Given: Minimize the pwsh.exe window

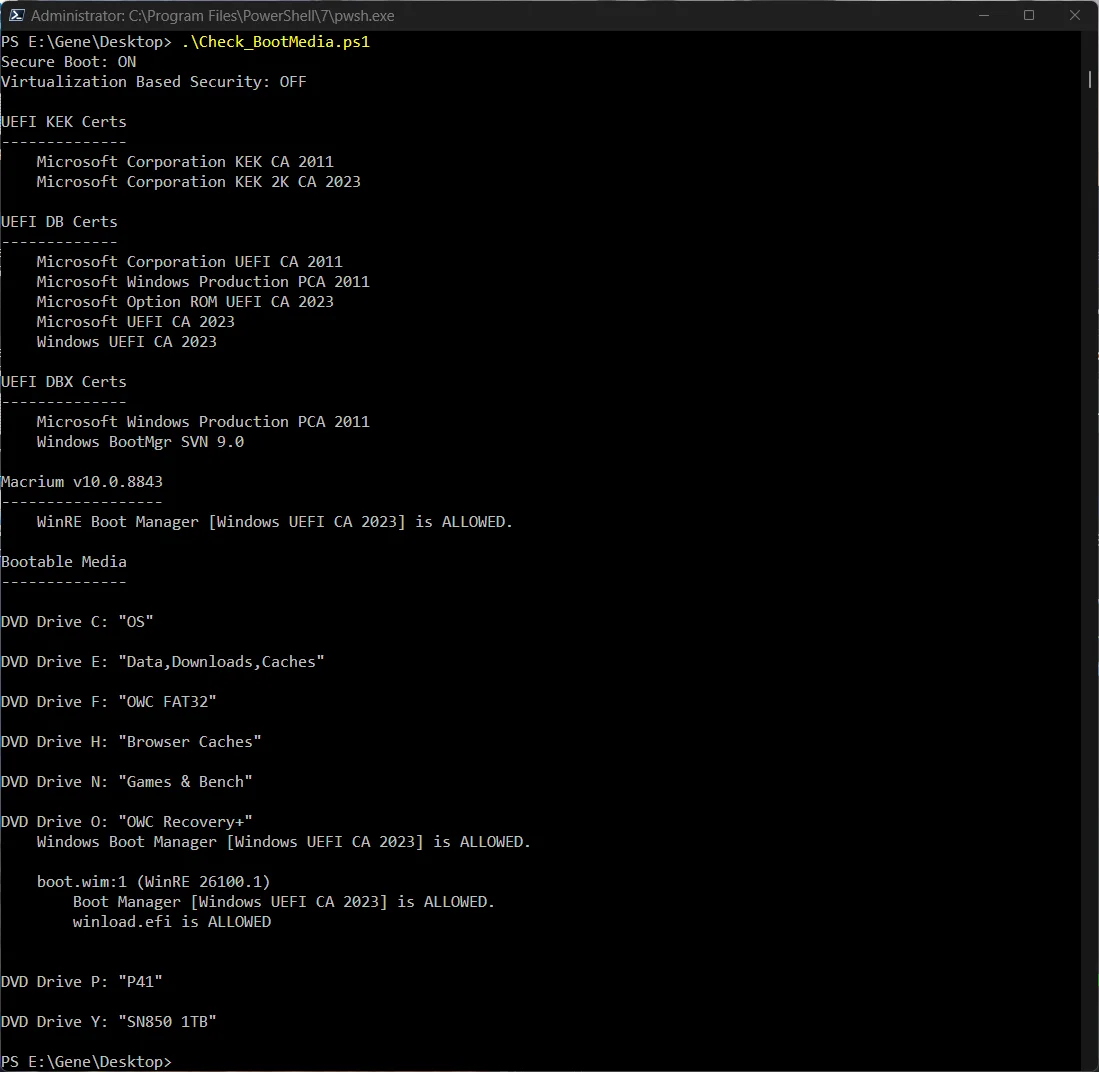Looking at the screenshot, I should pos(983,15).
